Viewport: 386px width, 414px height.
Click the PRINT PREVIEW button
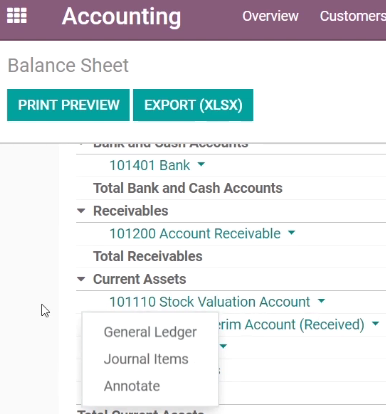68,105
